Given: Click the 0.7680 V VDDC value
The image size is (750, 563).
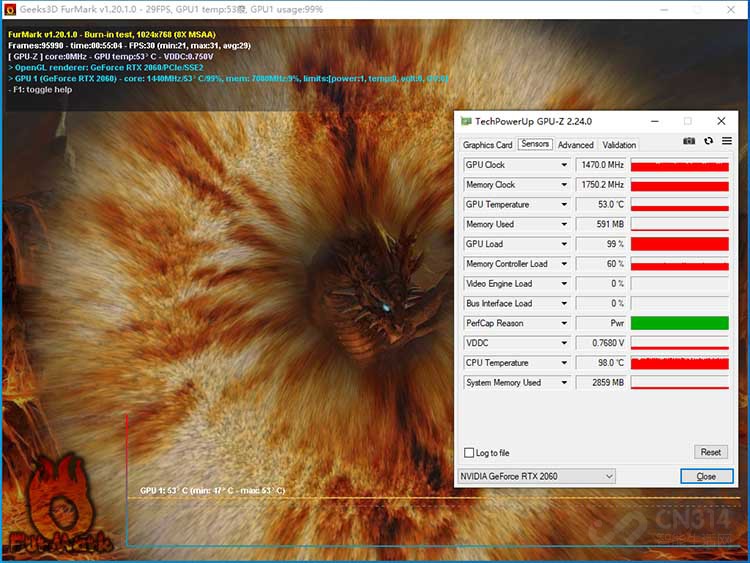Looking at the screenshot, I should pyautogui.click(x=601, y=343).
